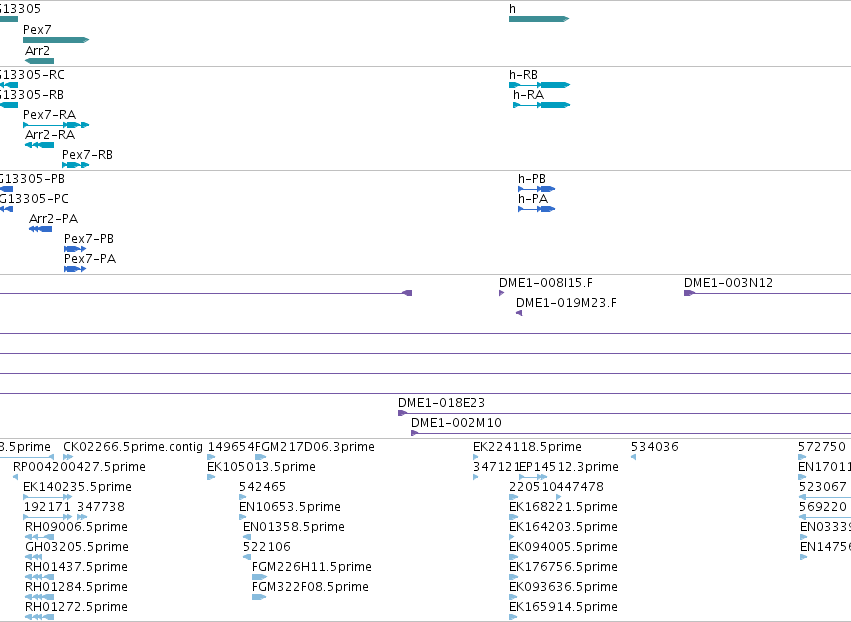Select the Pex7-RA transcript
This screenshot has height=622, width=851.
(x=56, y=125)
